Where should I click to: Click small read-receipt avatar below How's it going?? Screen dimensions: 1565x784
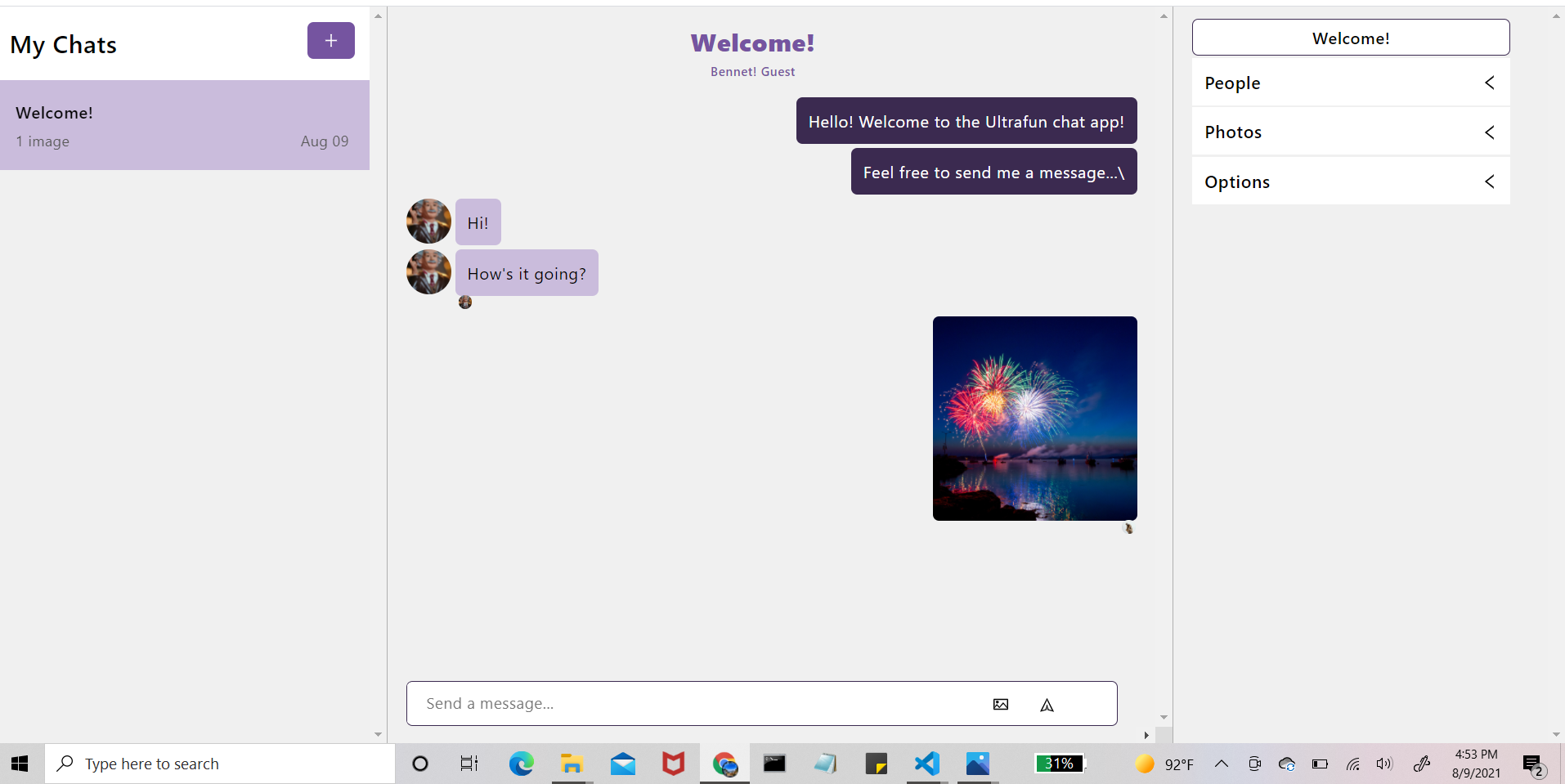point(465,302)
